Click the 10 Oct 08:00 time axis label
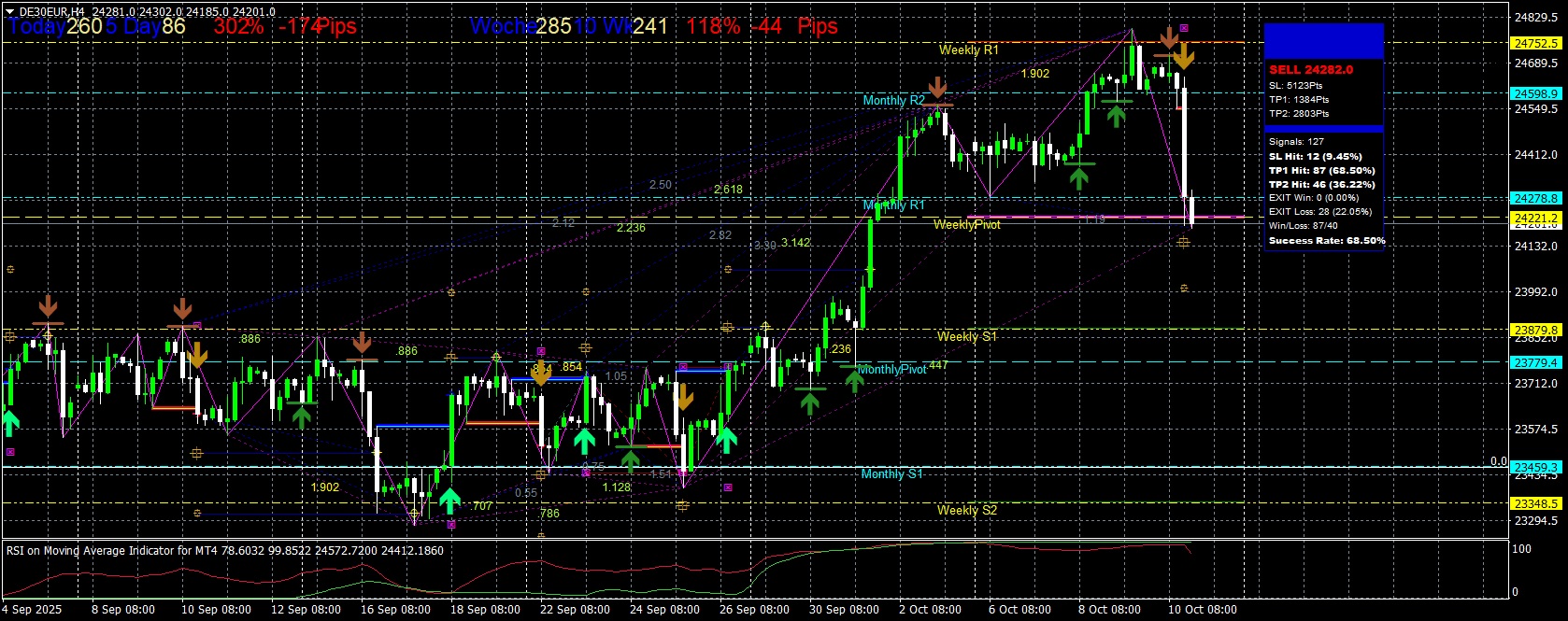 coord(1202,609)
